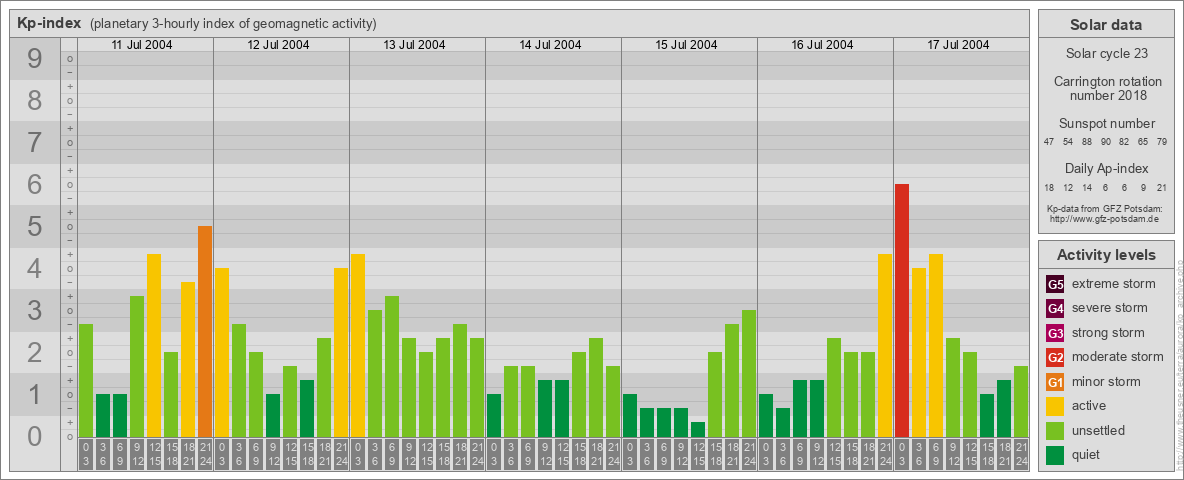Click the '13 Jul 2004' date header
The height and width of the screenshot is (480, 1184).
pos(414,45)
